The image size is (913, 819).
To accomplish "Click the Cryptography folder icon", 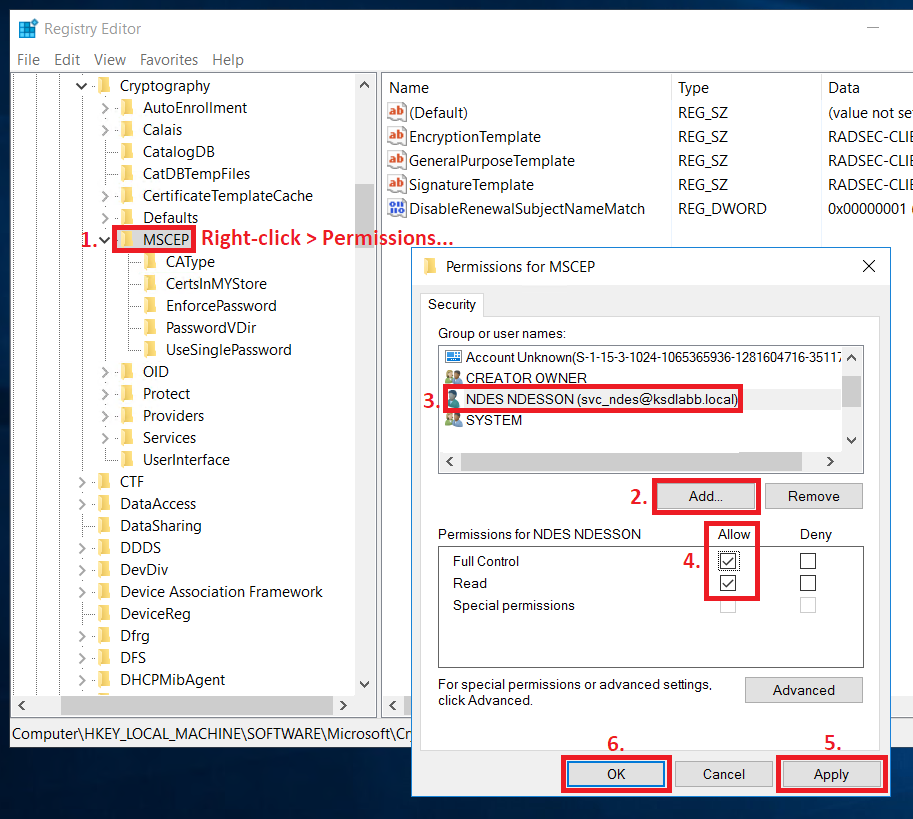I will (104, 85).
